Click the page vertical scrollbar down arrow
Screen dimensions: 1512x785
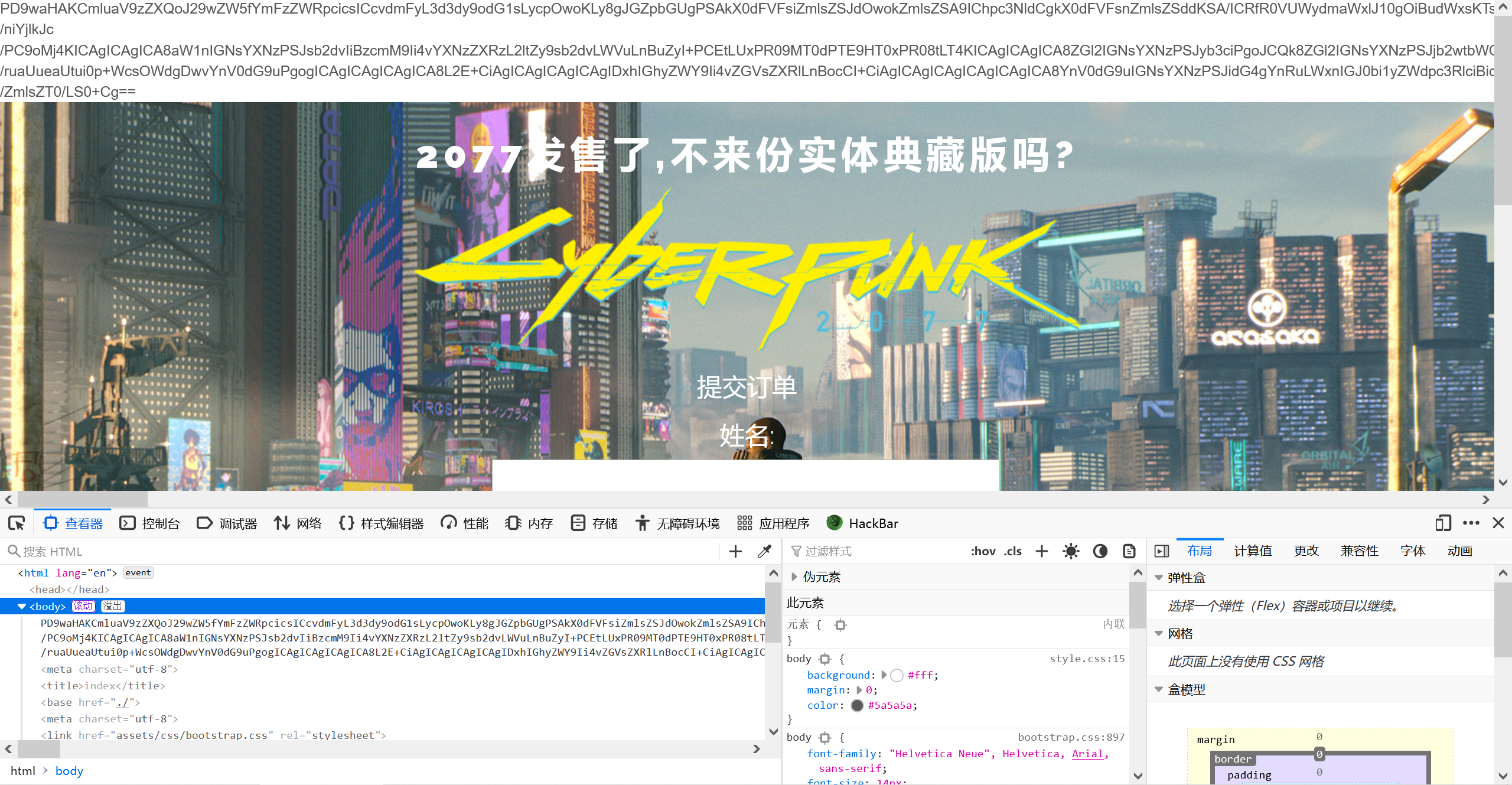tap(1503, 483)
